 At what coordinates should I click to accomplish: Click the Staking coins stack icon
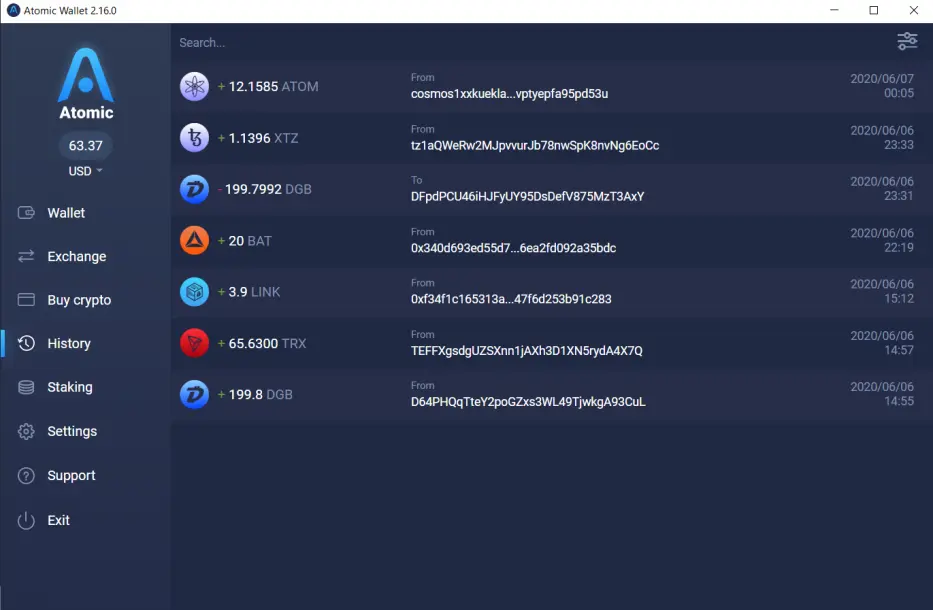26,387
